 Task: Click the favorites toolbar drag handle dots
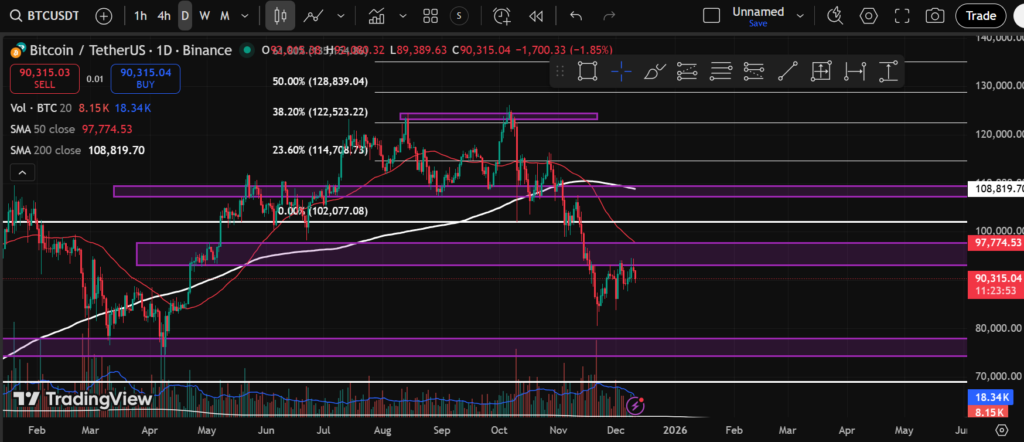pos(562,71)
